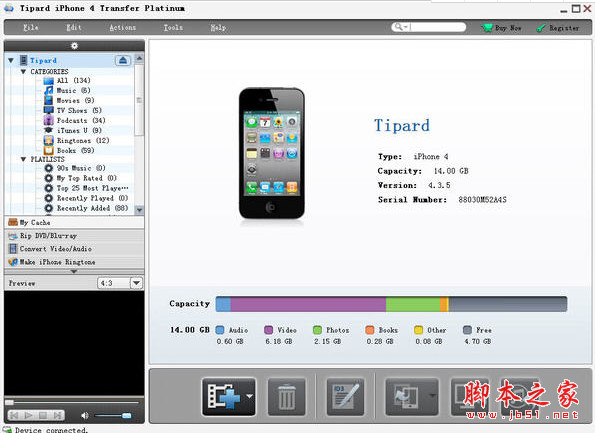Screen dimensions: 595x433
Task: Open the Ringtones (12) category
Action: coord(76,140)
